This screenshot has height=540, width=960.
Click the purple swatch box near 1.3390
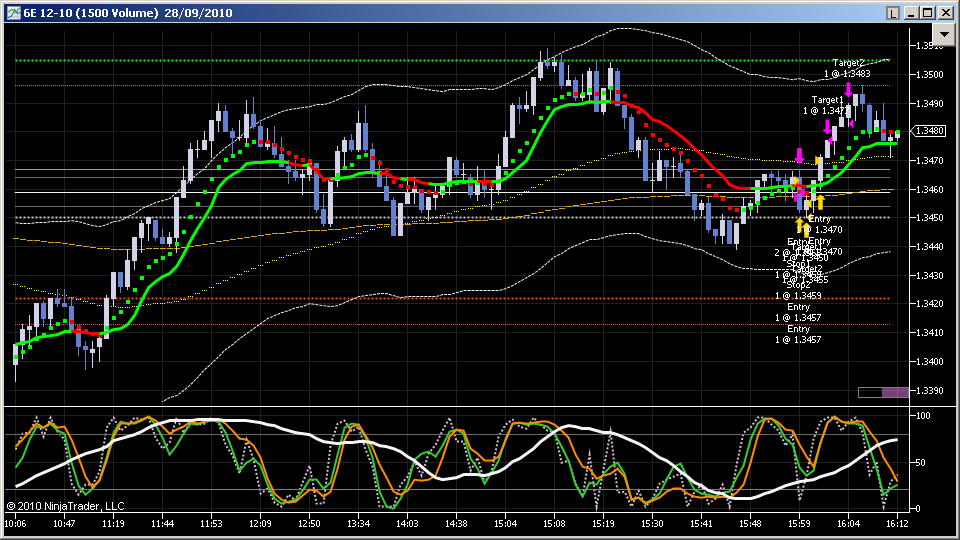coord(895,392)
